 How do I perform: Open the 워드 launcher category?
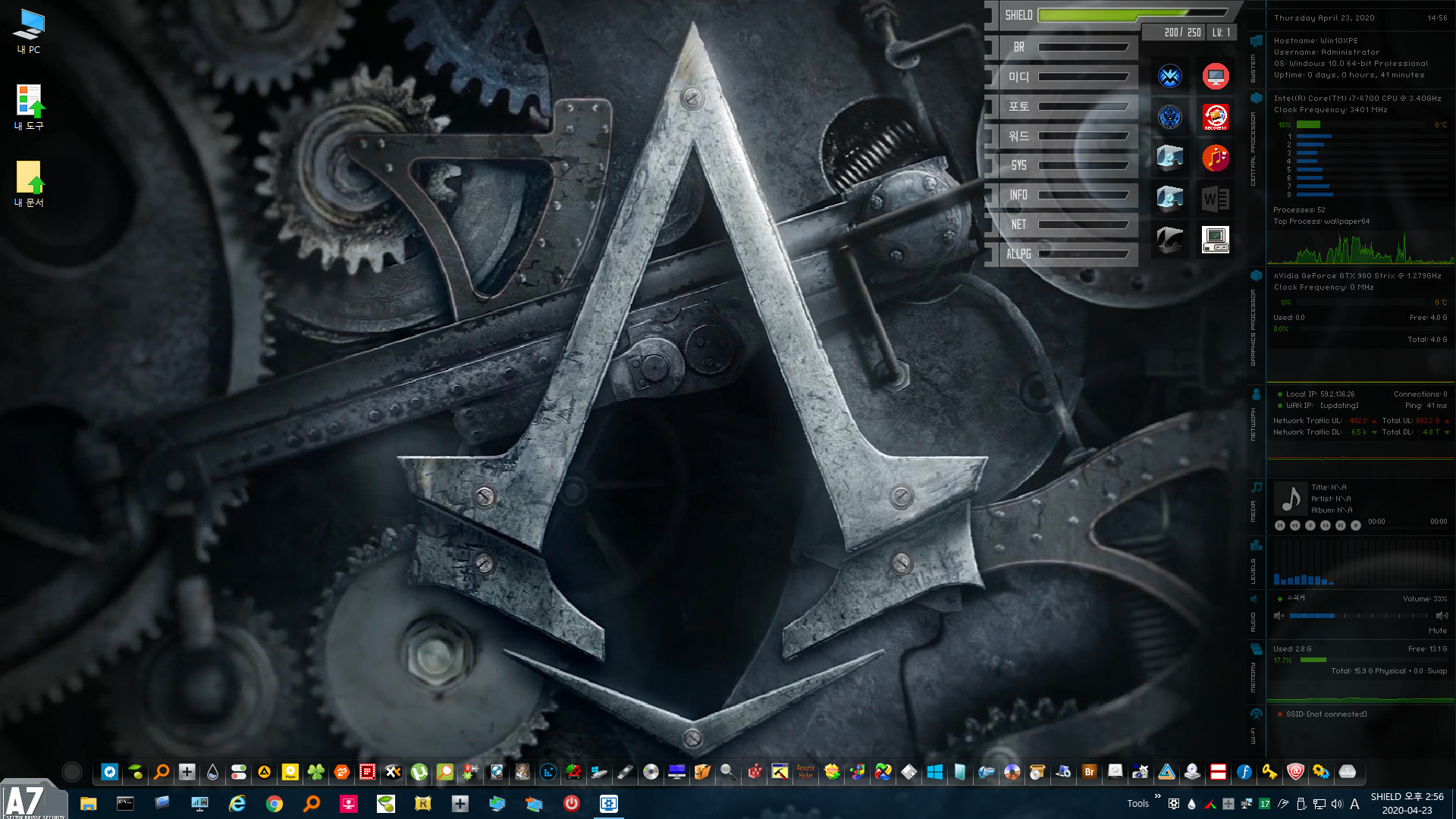pyautogui.click(x=1063, y=136)
